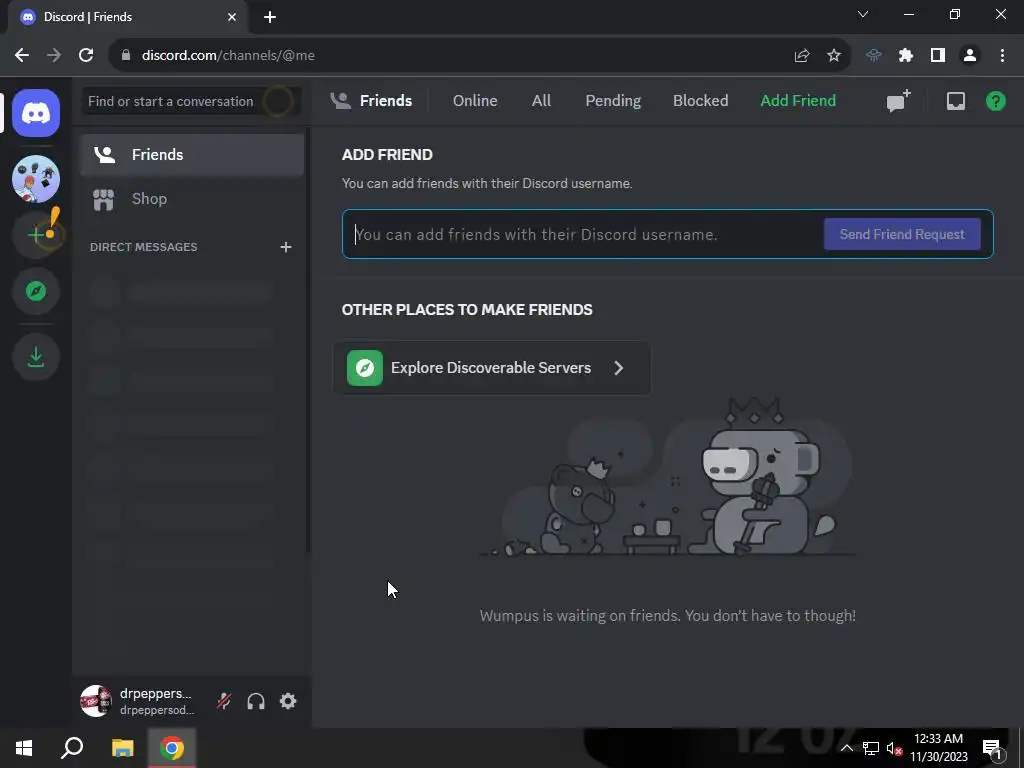Viewport: 1024px width, 768px height.
Task: Open the Windows notification center
Action: coord(991,748)
